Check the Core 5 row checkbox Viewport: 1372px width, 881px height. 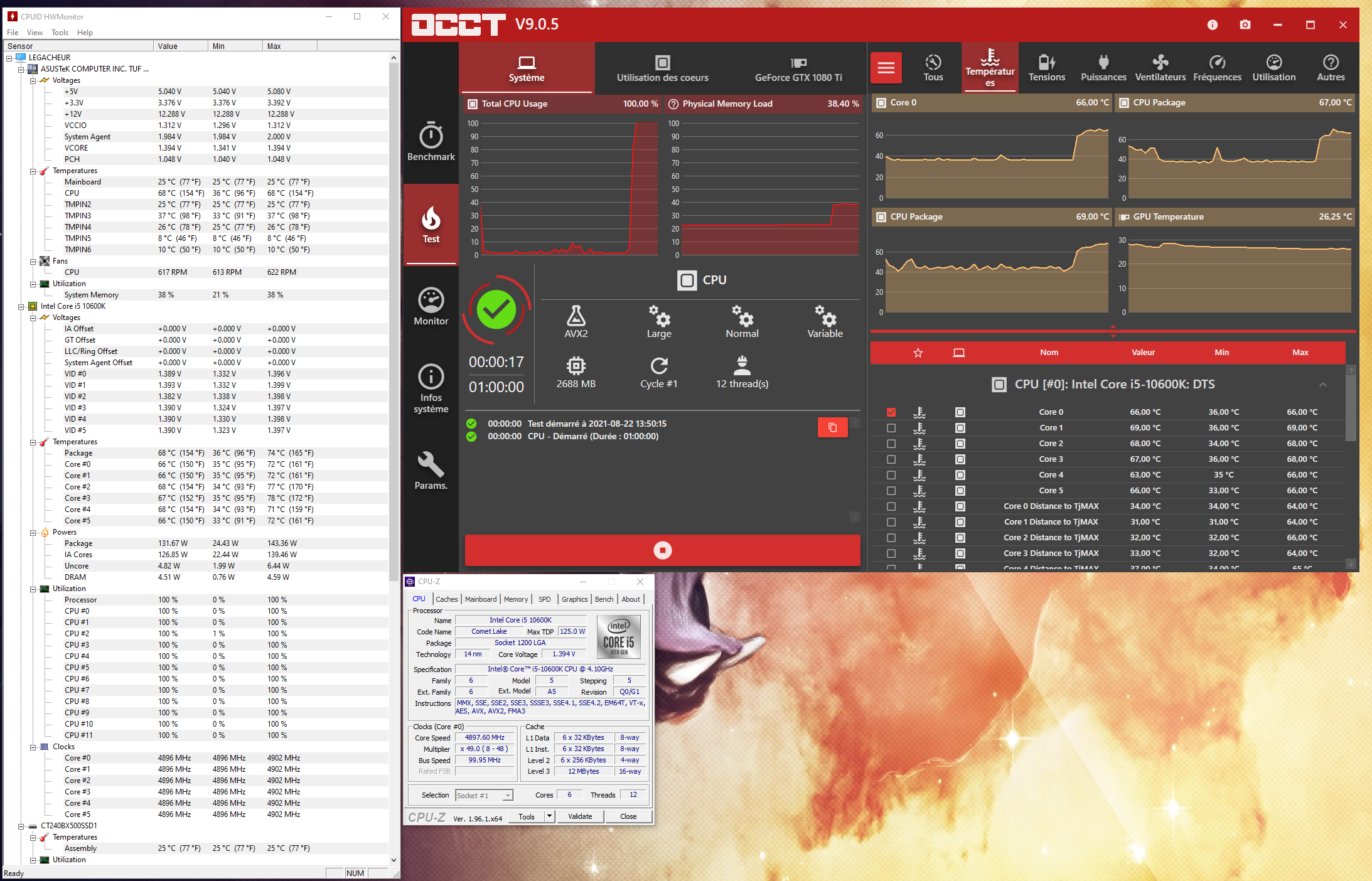(x=891, y=491)
